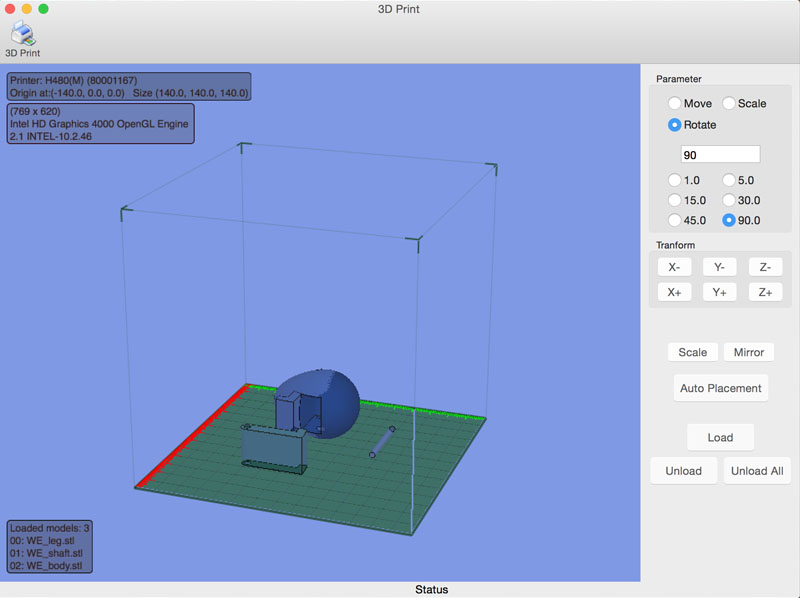Select the thin shaft rod model in viewport
The height and width of the screenshot is (598, 800).
pos(382,442)
